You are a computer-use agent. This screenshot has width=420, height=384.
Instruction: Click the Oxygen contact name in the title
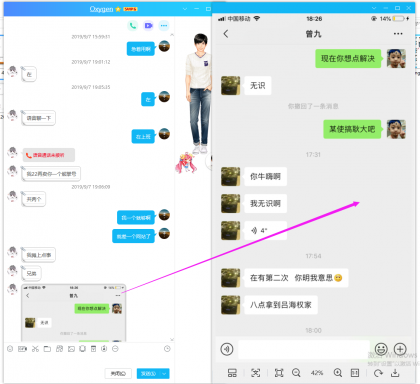[x=101, y=9]
